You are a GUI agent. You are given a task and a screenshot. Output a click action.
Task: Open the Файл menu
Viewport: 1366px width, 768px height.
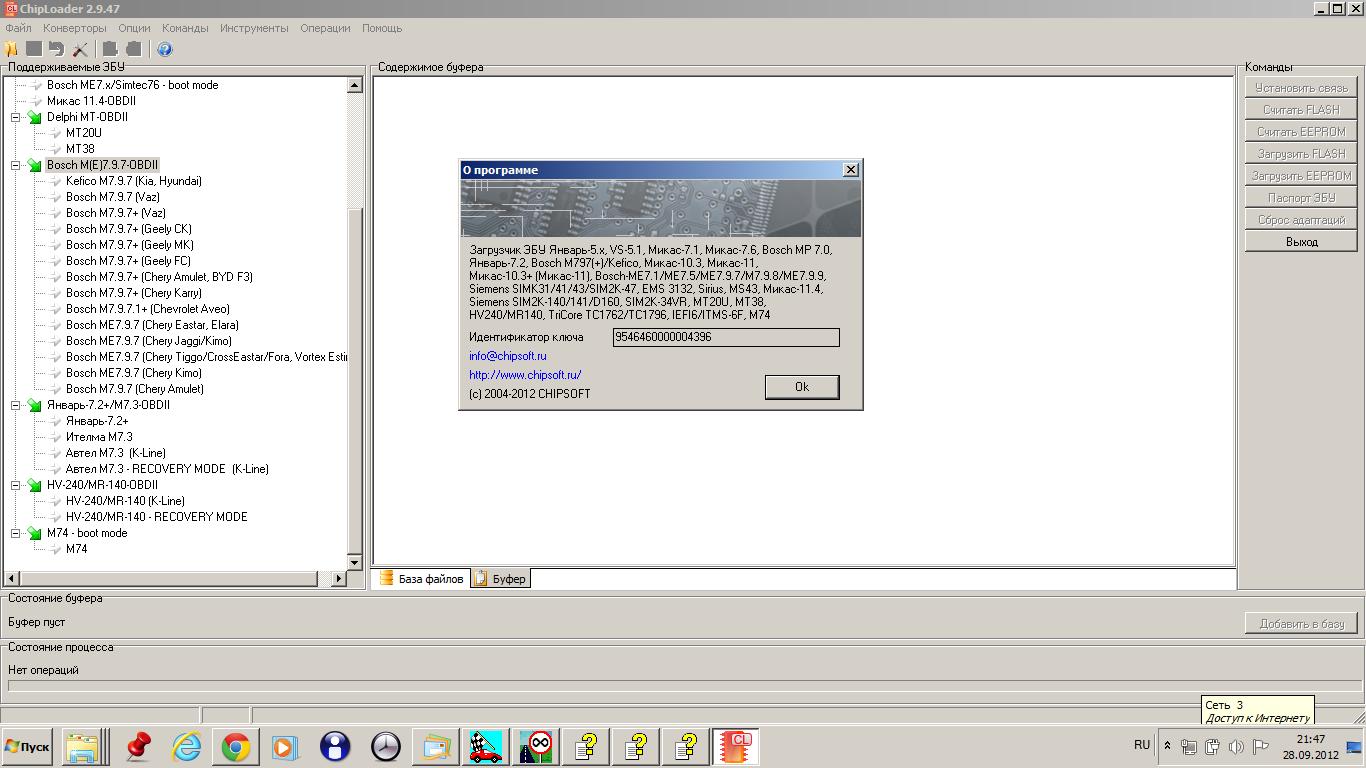(18, 28)
